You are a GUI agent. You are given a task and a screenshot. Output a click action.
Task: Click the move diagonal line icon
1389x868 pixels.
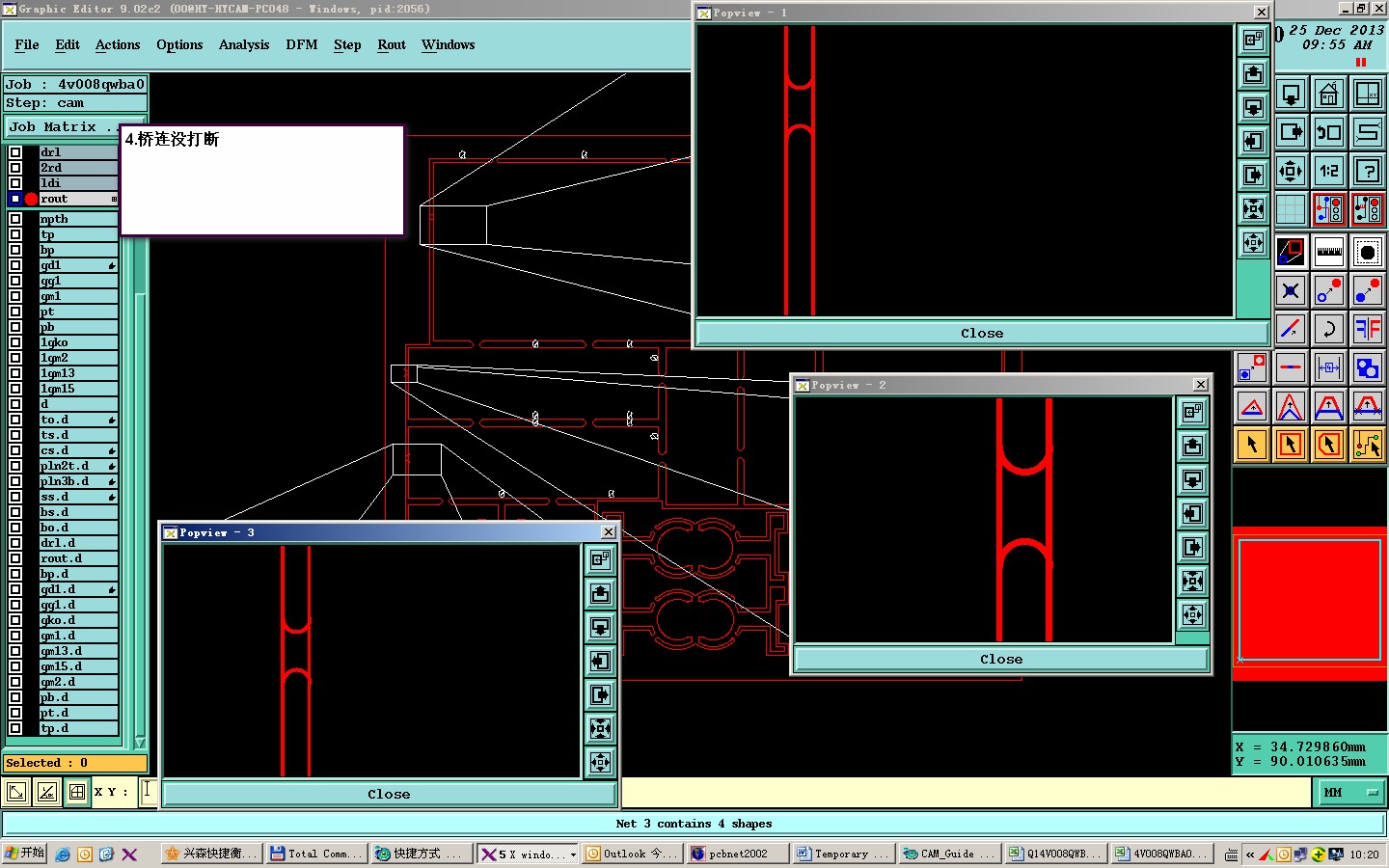coord(1291,329)
